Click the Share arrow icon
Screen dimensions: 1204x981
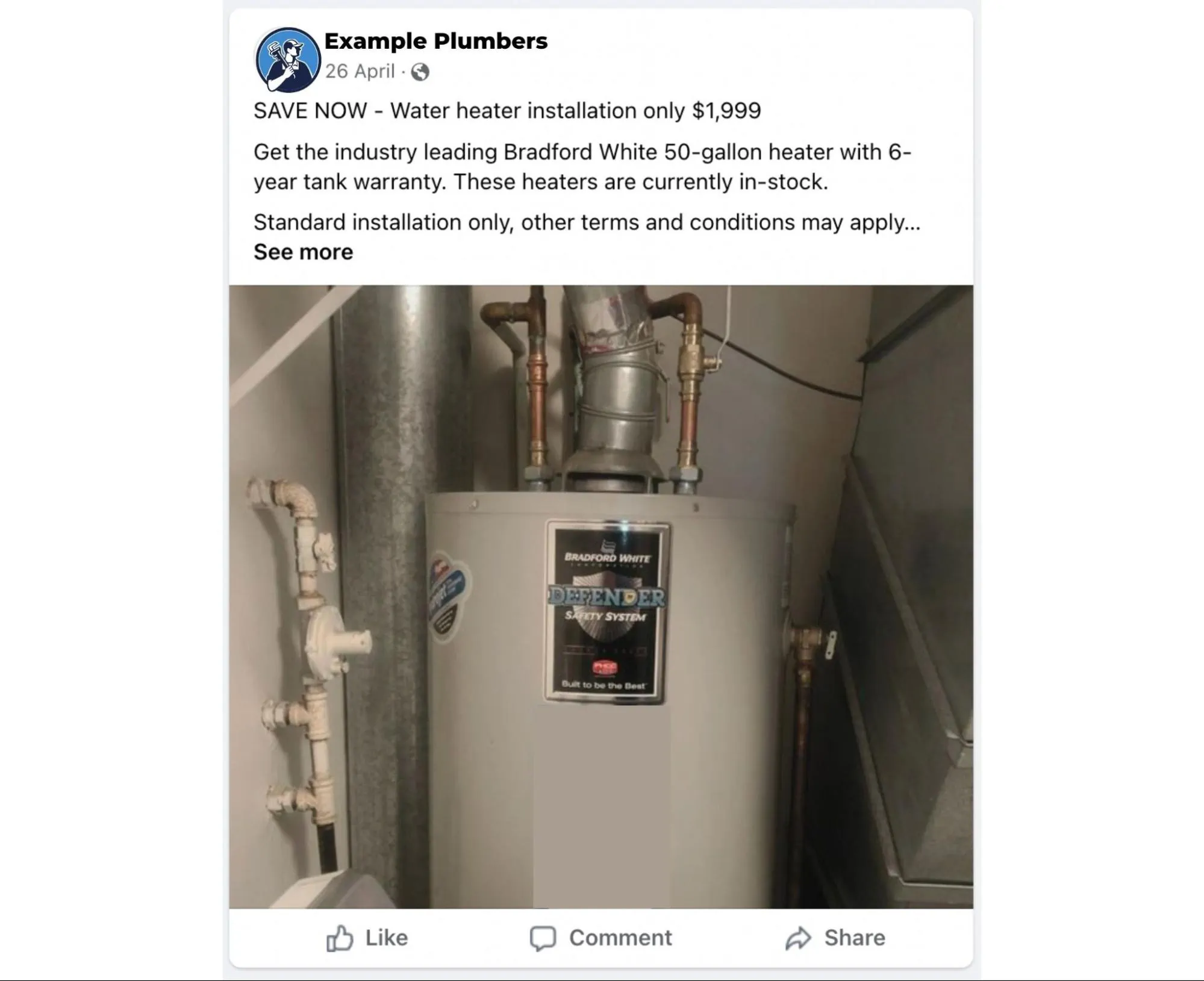click(x=798, y=938)
